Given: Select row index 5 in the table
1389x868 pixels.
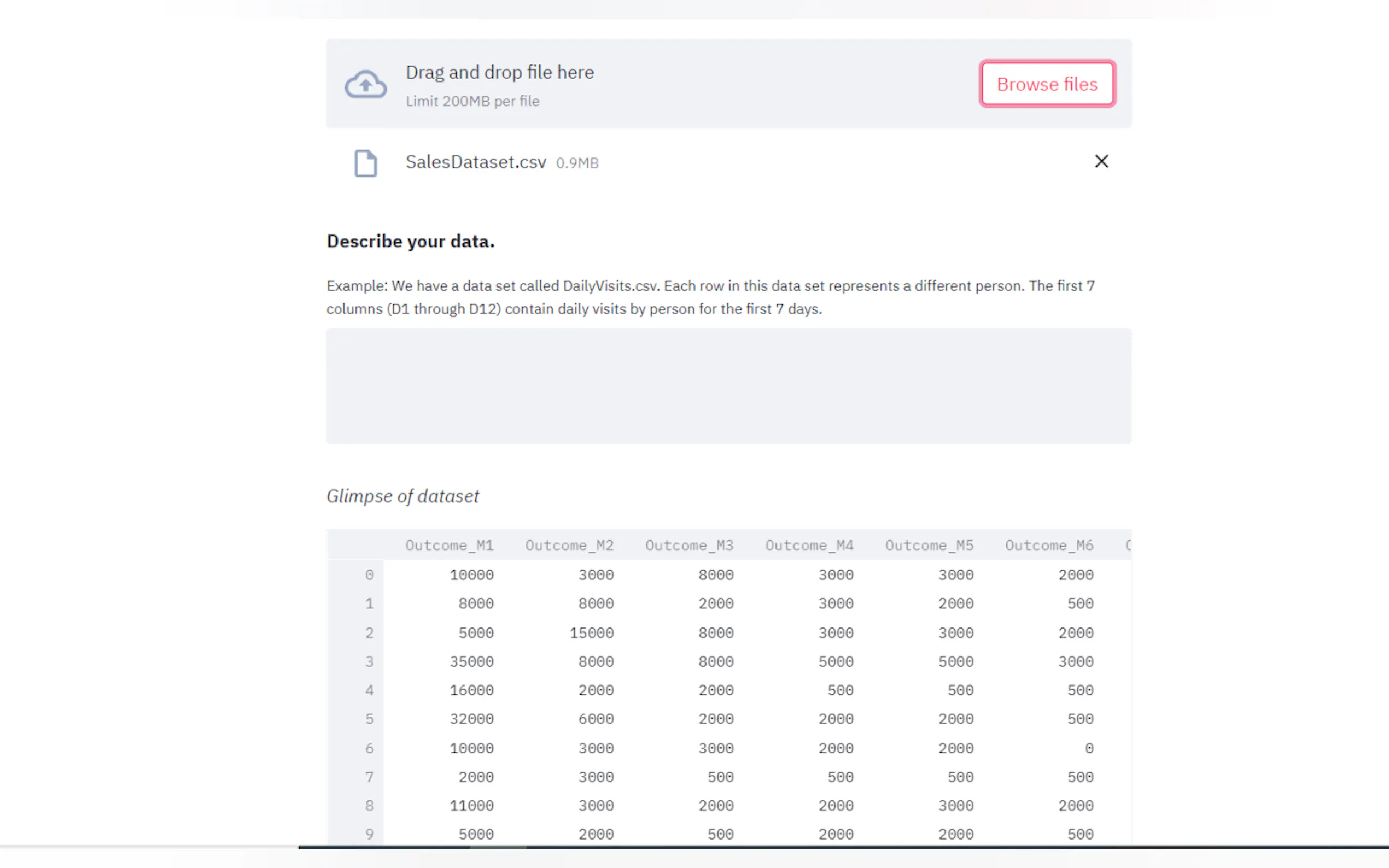Looking at the screenshot, I should coord(369,719).
